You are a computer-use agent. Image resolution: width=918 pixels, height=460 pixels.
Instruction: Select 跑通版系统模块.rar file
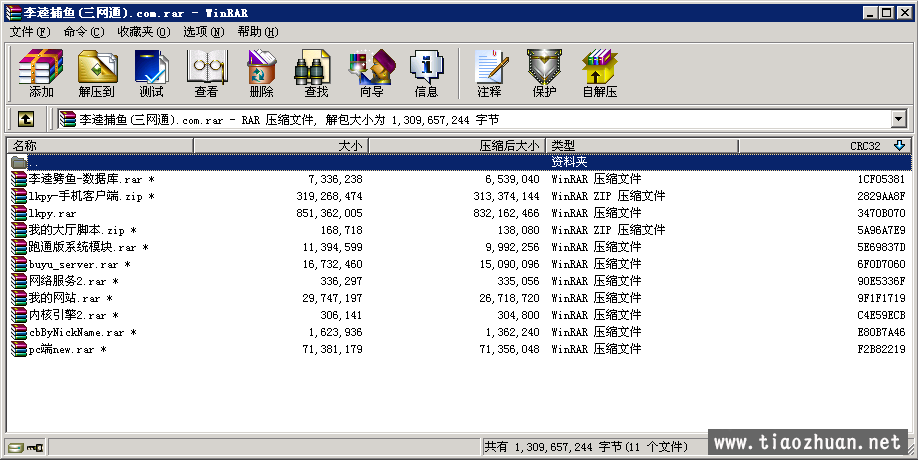(x=88, y=247)
